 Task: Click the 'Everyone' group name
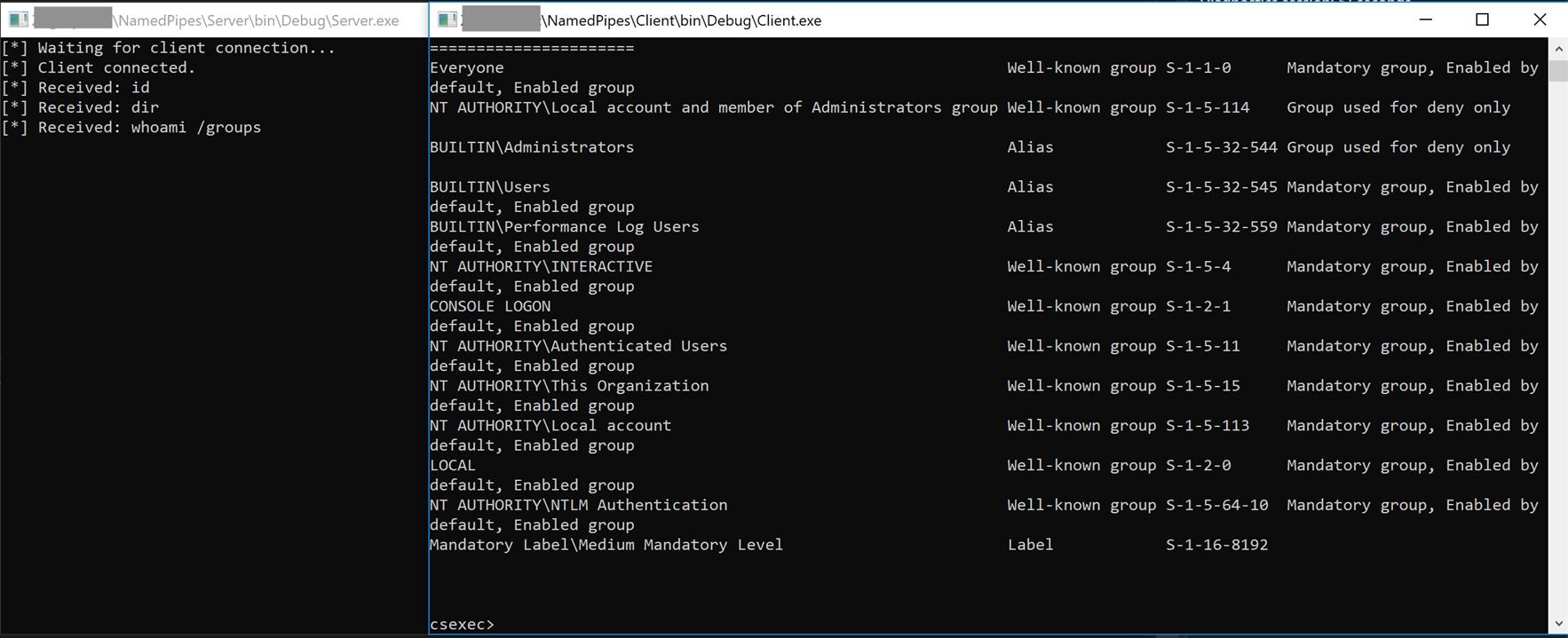tap(466, 67)
